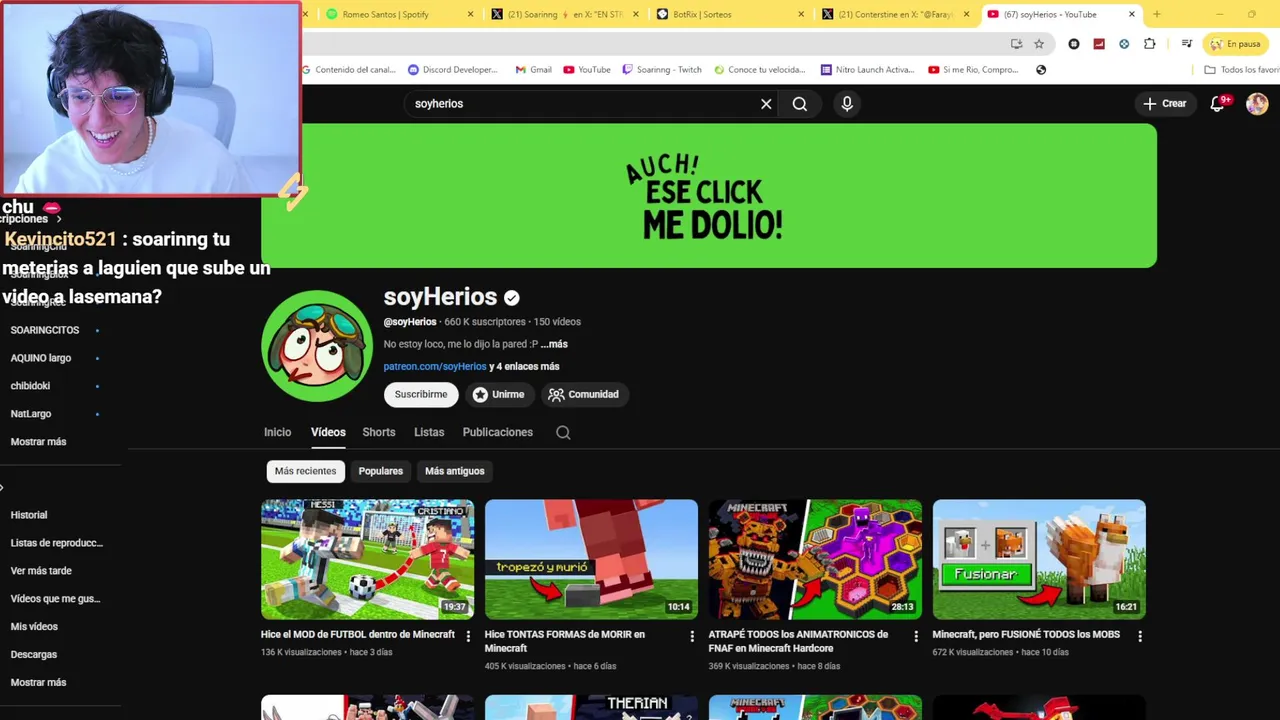The height and width of the screenshot is (720, 1280).
Task: Select the Videos channel tab
Action: 328,432
